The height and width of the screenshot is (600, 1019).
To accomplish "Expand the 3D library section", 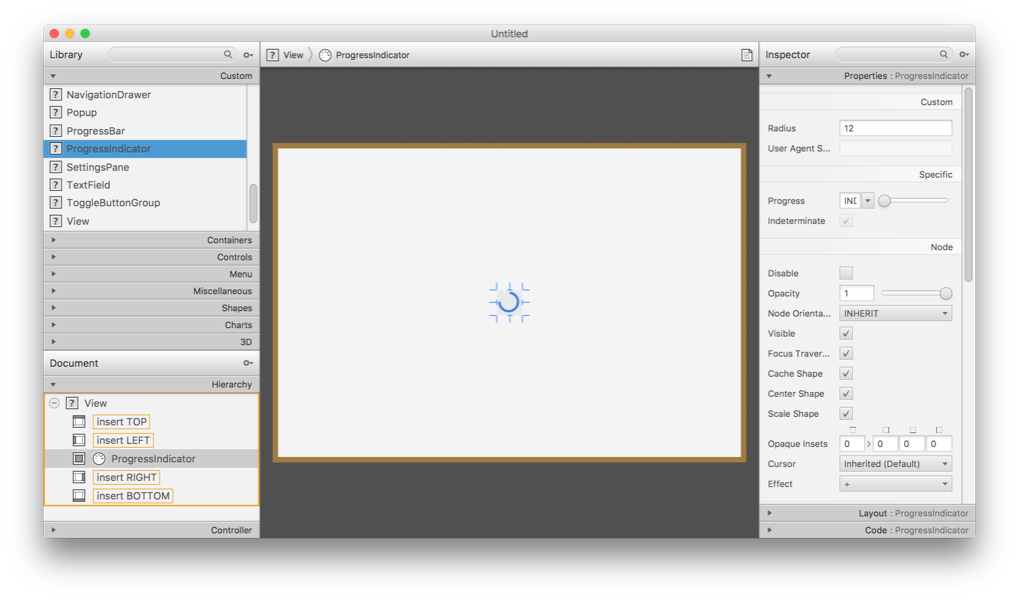I will (x=151, y=341).
